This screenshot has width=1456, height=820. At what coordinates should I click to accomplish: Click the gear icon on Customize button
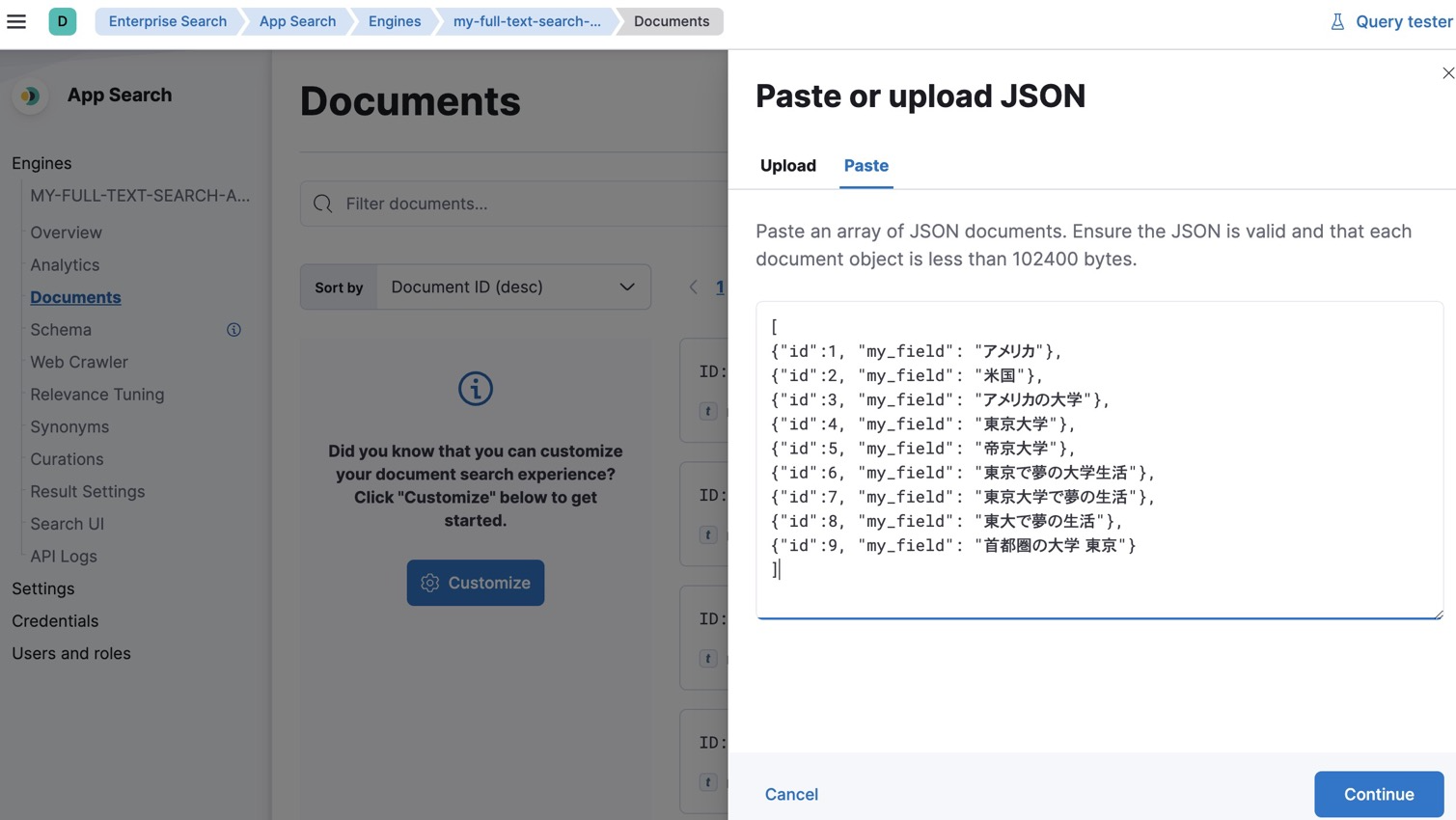tap(430, 583)
